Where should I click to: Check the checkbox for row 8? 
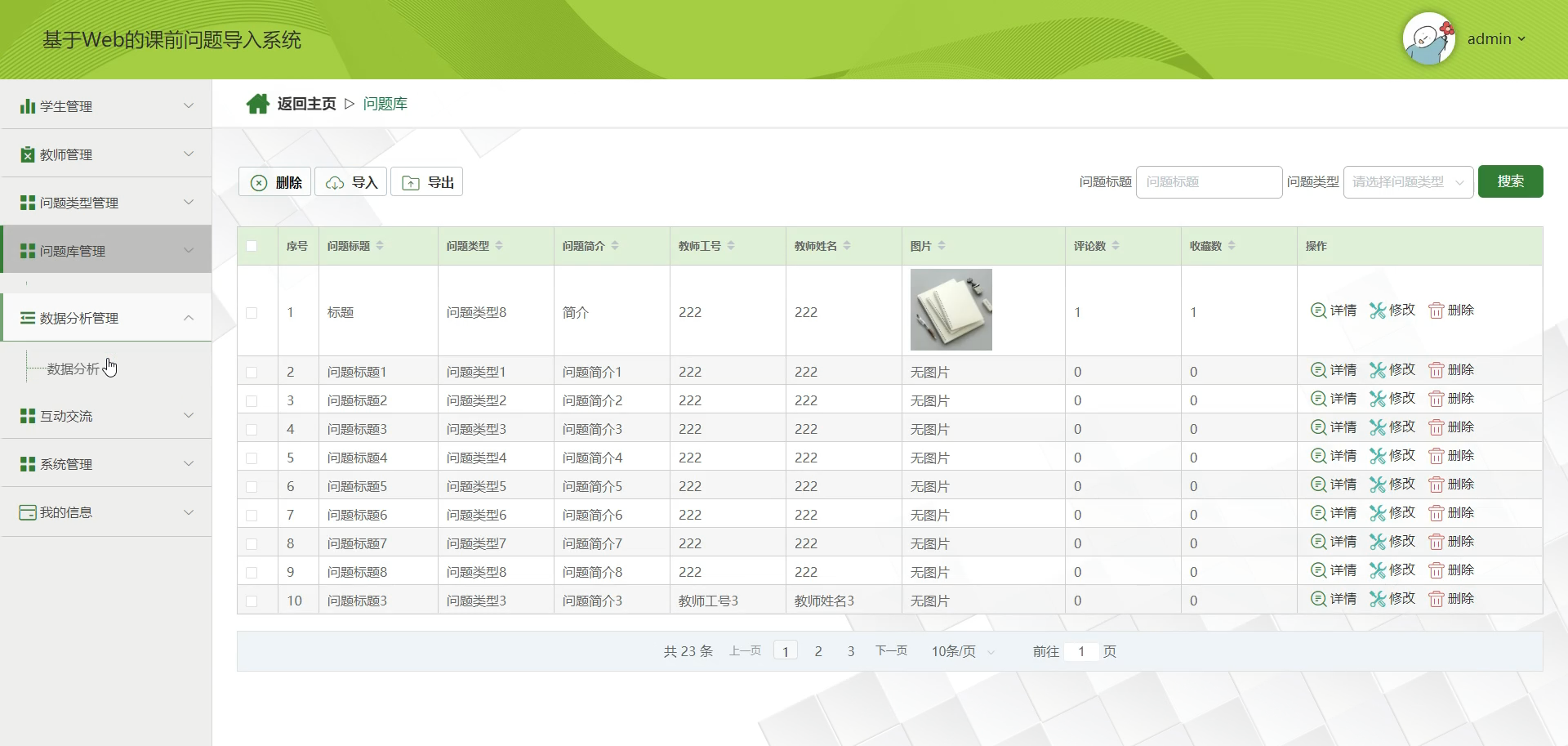(252, 544)
